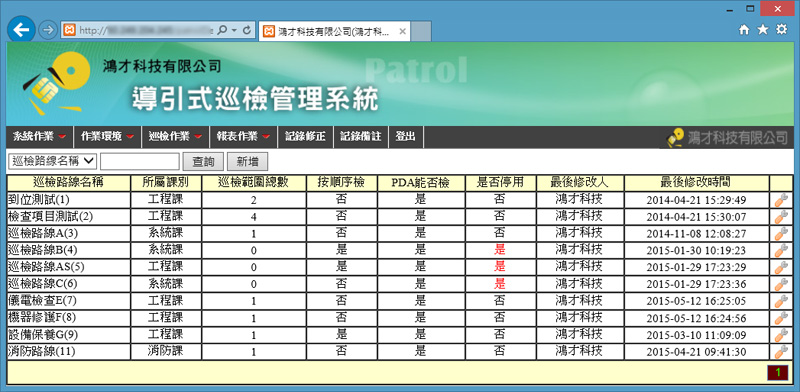
Task: Open the browser home icon
Action: click(x=744, y=30)
